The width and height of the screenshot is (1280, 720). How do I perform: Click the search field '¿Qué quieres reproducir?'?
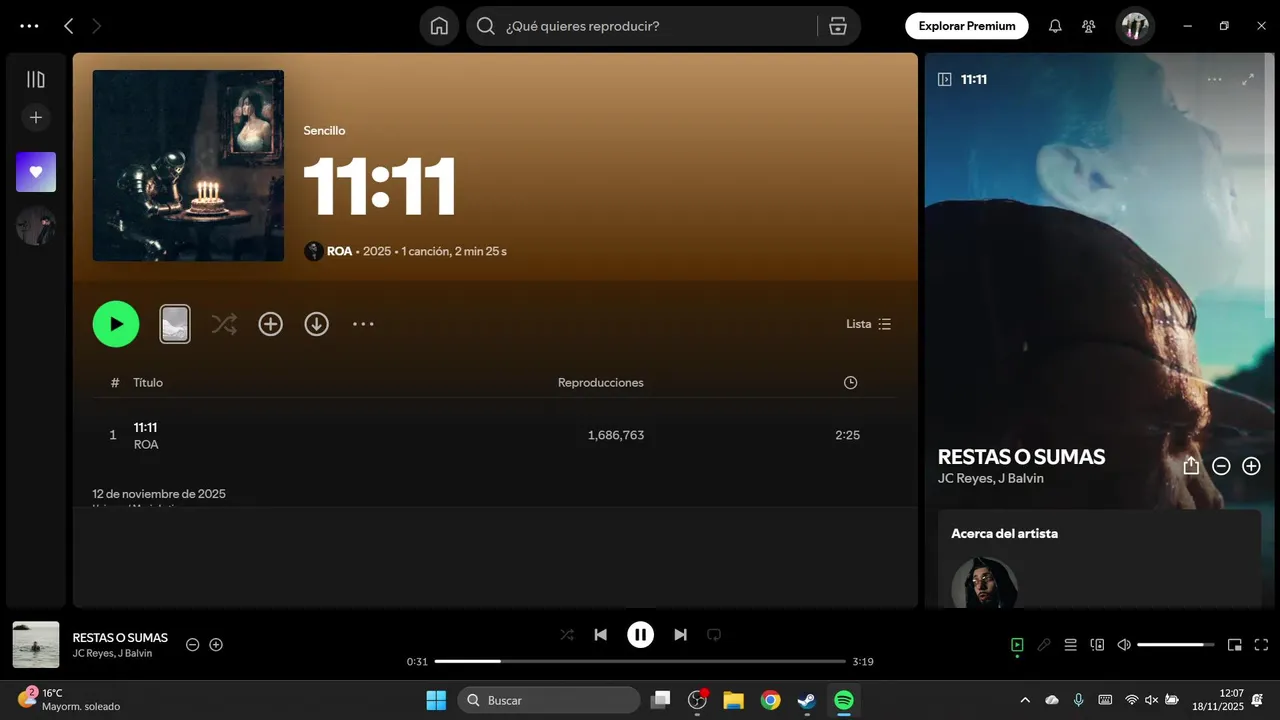[x=640, y=26]
